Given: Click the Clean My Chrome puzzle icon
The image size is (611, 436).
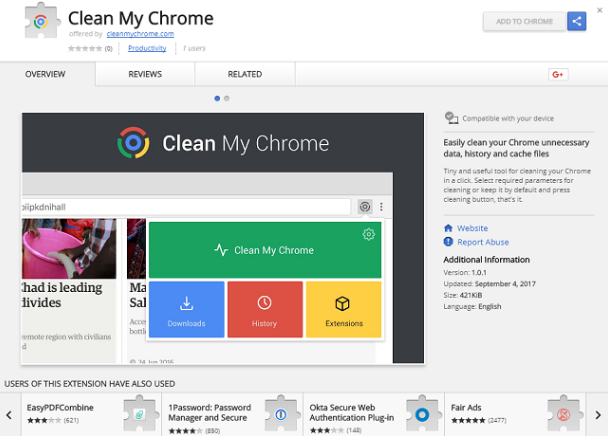Looking at the screenshot, I should coord(42,21).
